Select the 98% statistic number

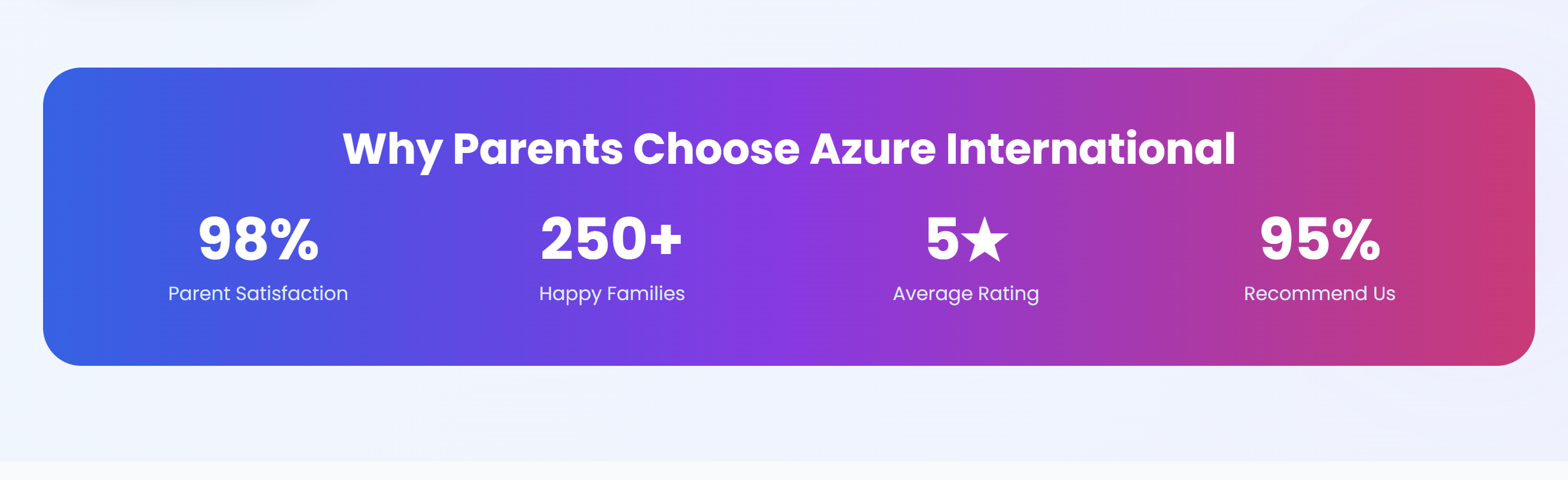click(x=258, y=239)
